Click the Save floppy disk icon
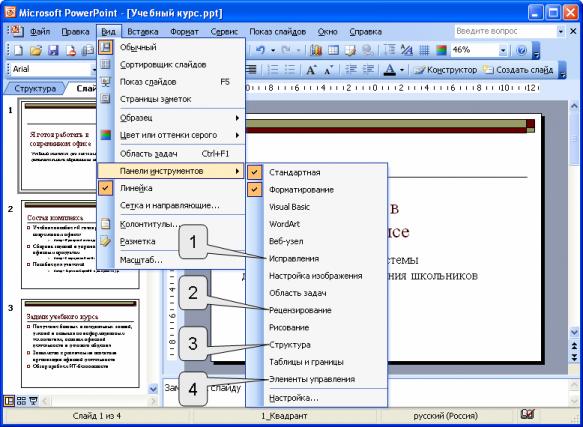This screenshot has width=583, height=427. pyautogui.click(x=53, y=50)
